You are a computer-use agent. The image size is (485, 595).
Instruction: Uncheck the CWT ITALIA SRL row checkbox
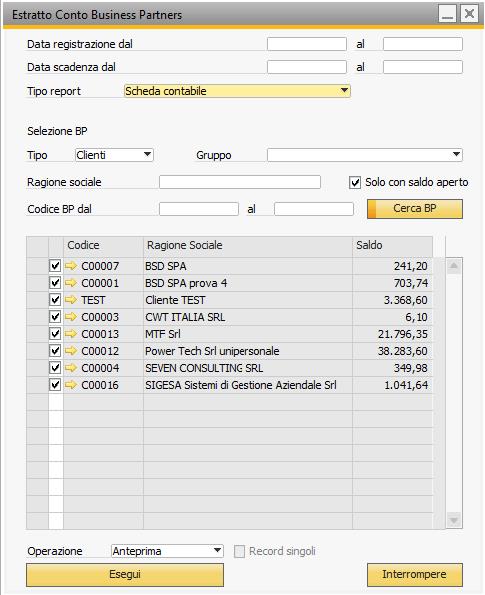click(55, 316)
